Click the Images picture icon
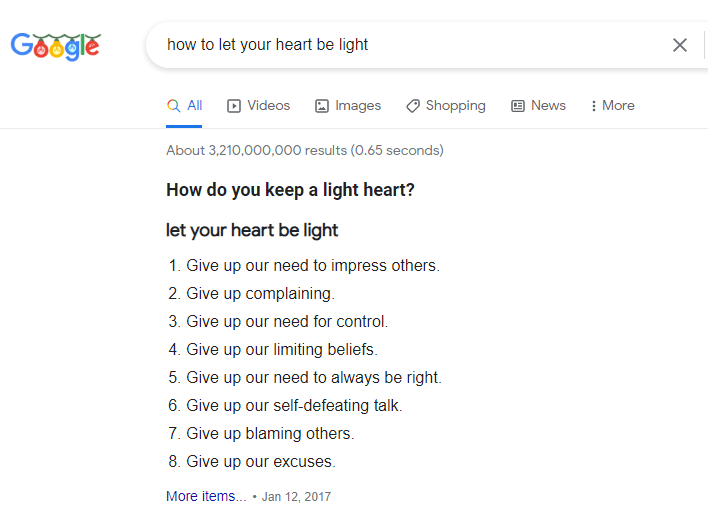708x518 pixels. (322, 106)
